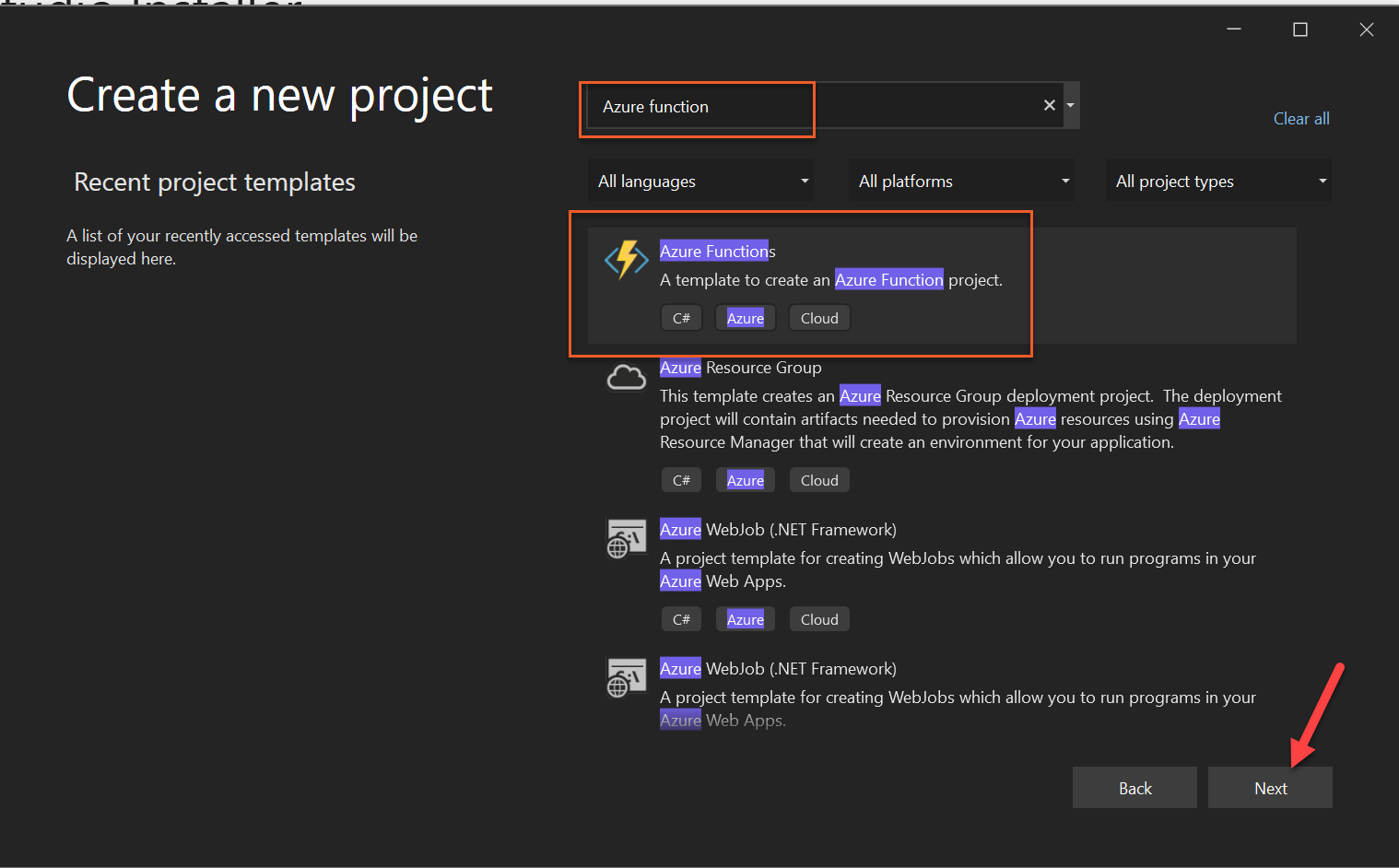The width and height of the screenshot is (1399, 868).
Task: Click the Next button
Action: coord(1270,788)
